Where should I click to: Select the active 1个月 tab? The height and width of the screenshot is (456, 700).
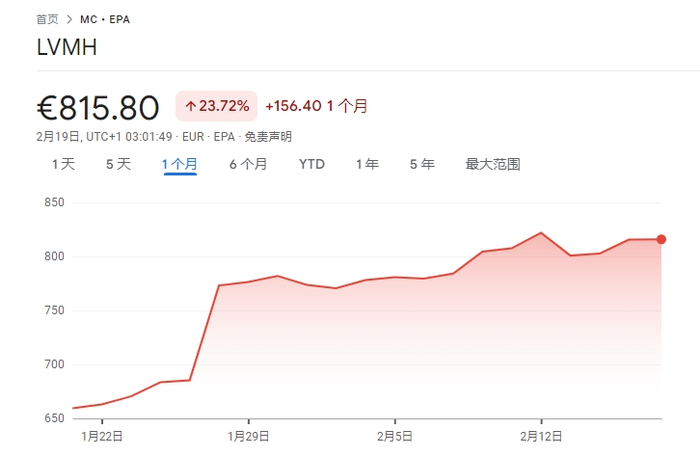(x=180, y=164)
